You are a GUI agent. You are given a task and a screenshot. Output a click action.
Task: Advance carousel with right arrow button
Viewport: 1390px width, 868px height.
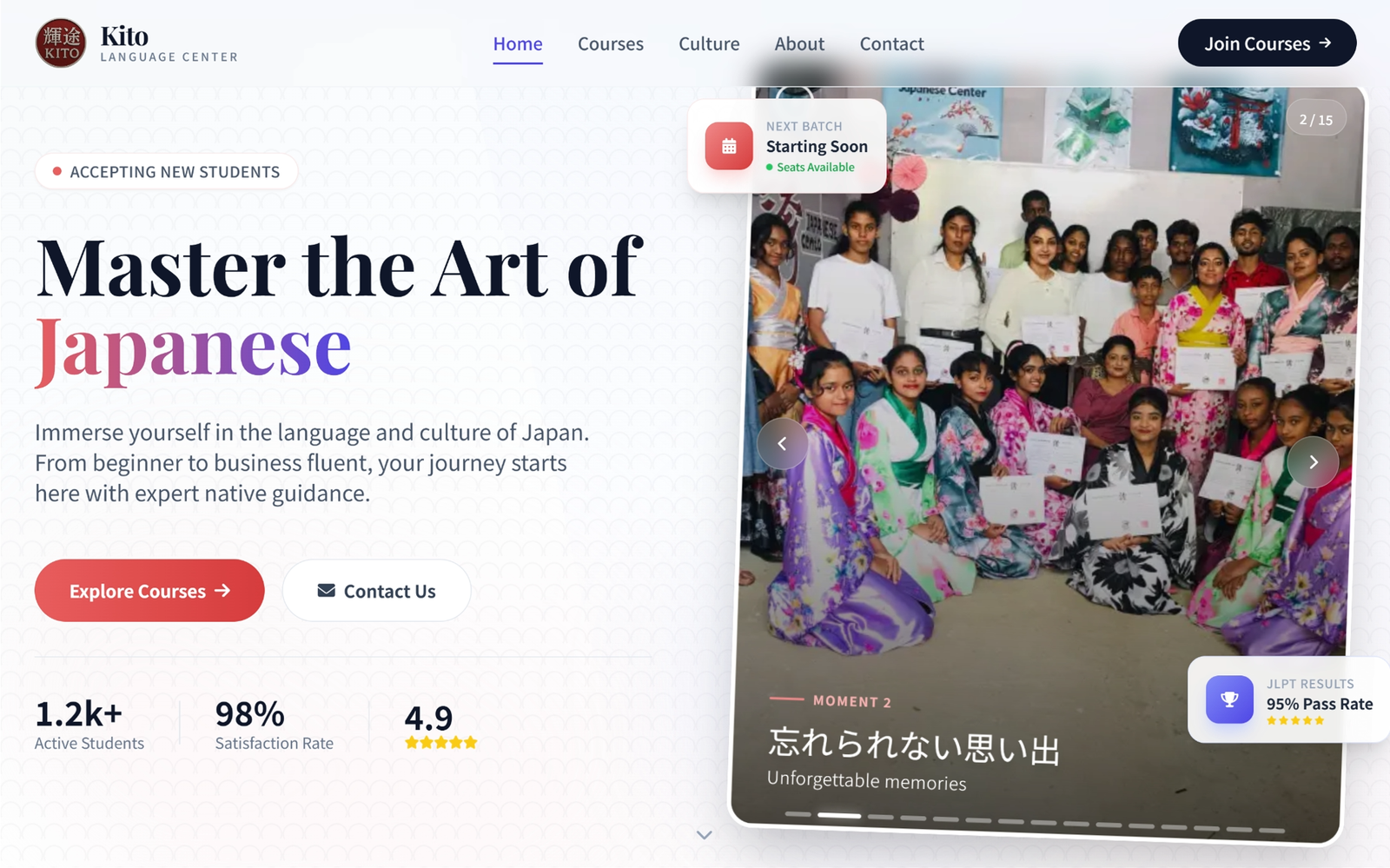tap(1313, 462)
